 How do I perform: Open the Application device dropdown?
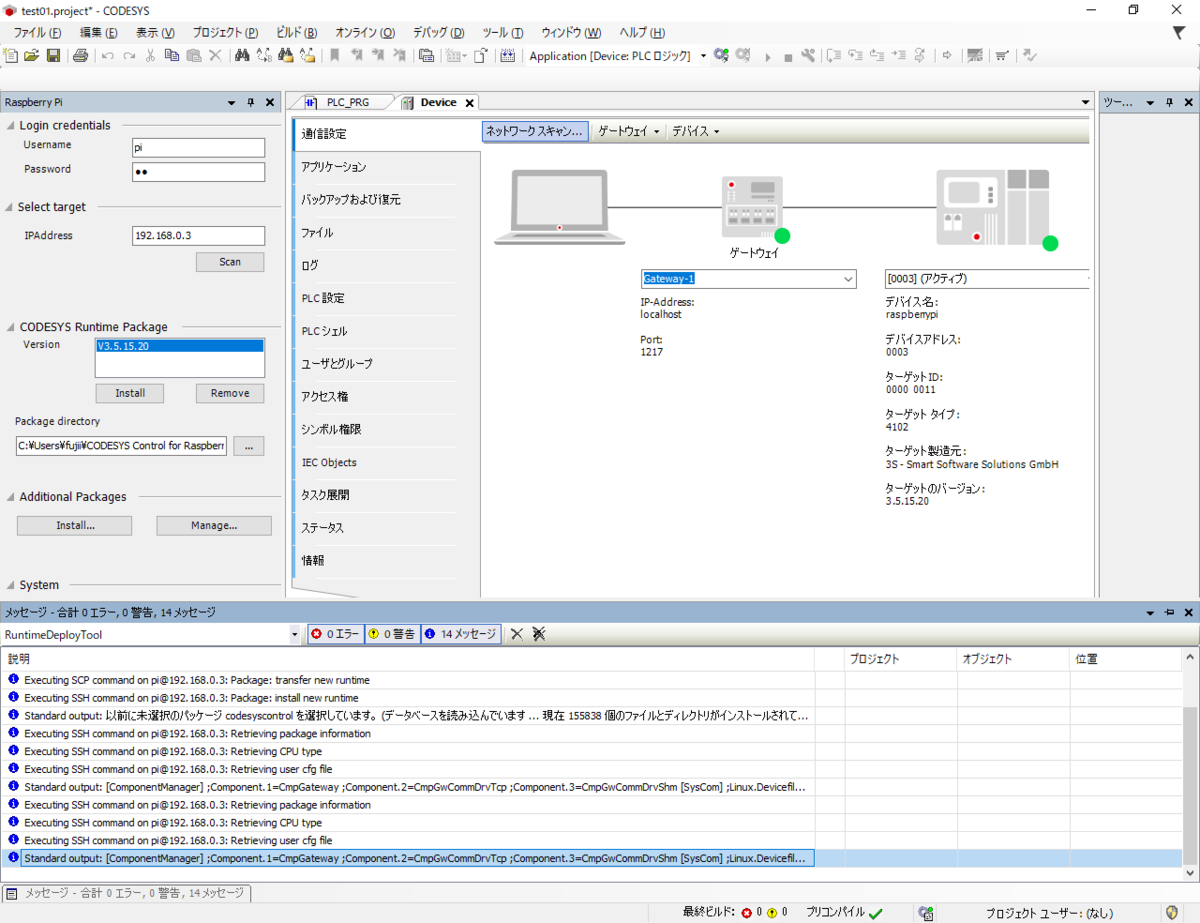(x=703, y=56)
